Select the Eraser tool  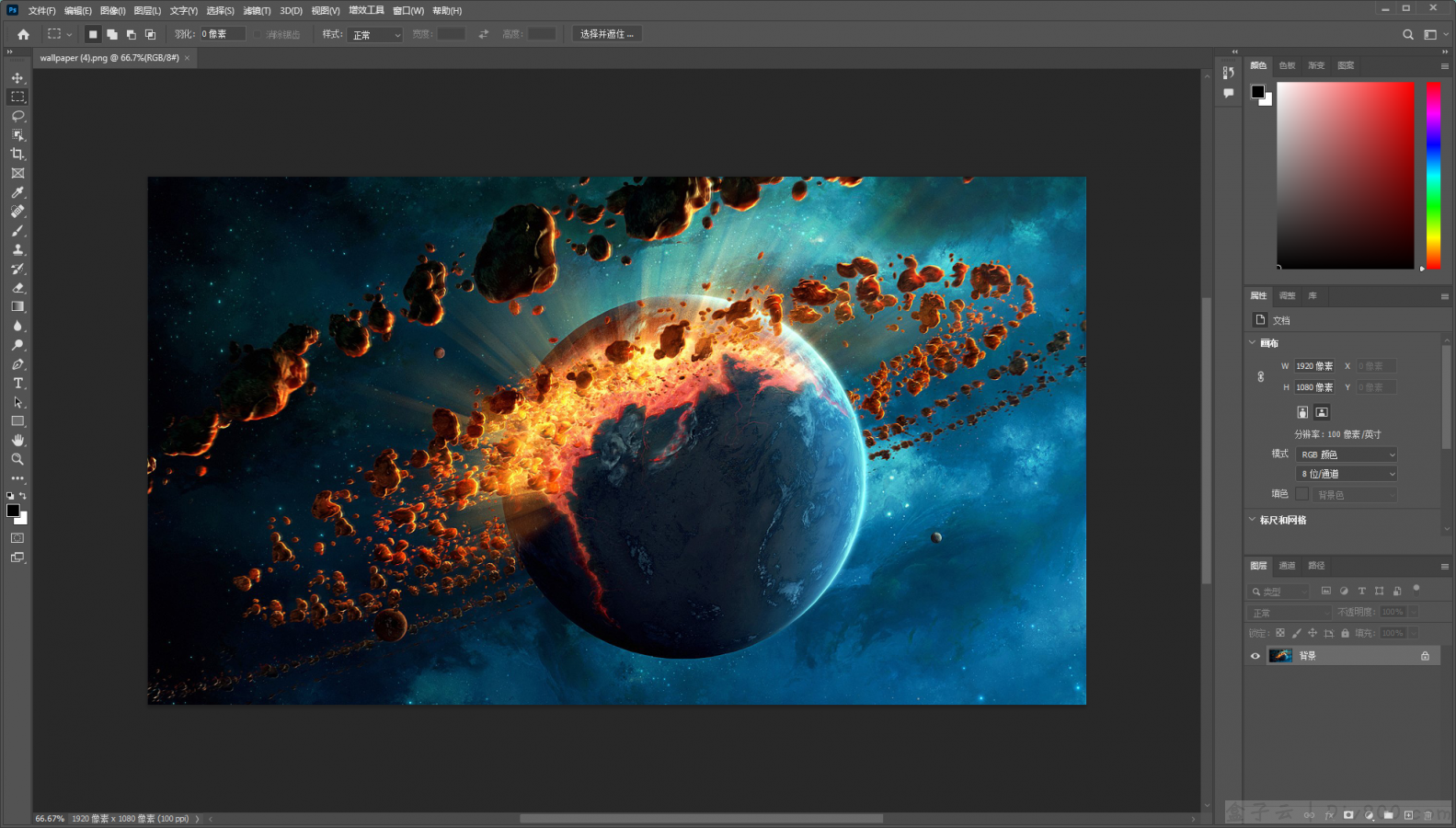coord(17,288)
